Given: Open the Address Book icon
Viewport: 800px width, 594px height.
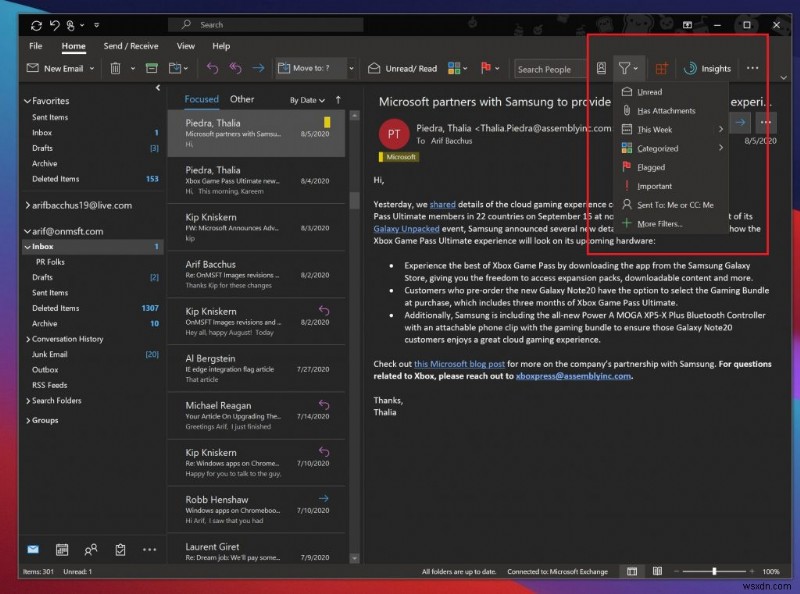Looking at the screenshot, I should [601, 69].
